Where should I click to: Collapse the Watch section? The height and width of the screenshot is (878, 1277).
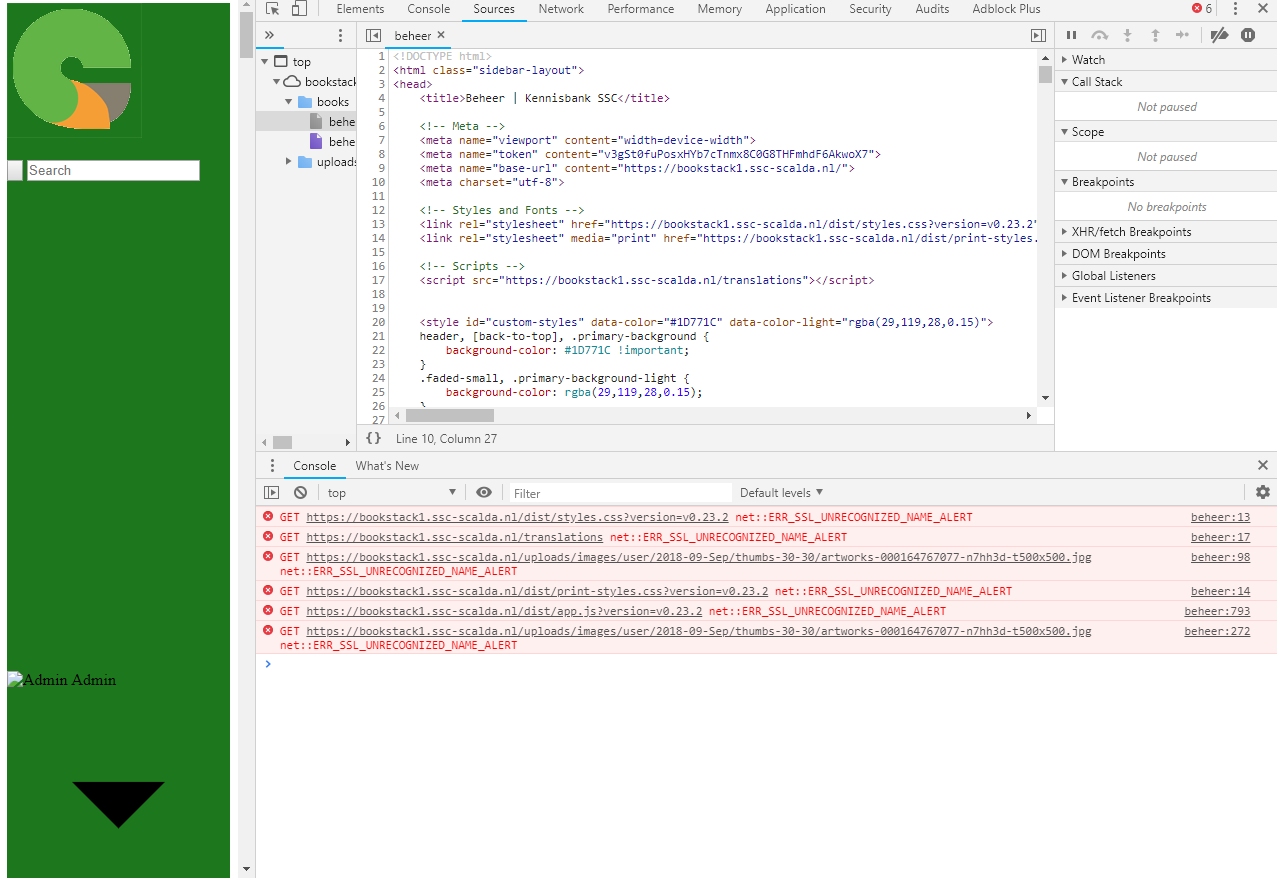tap(1166, 60)
